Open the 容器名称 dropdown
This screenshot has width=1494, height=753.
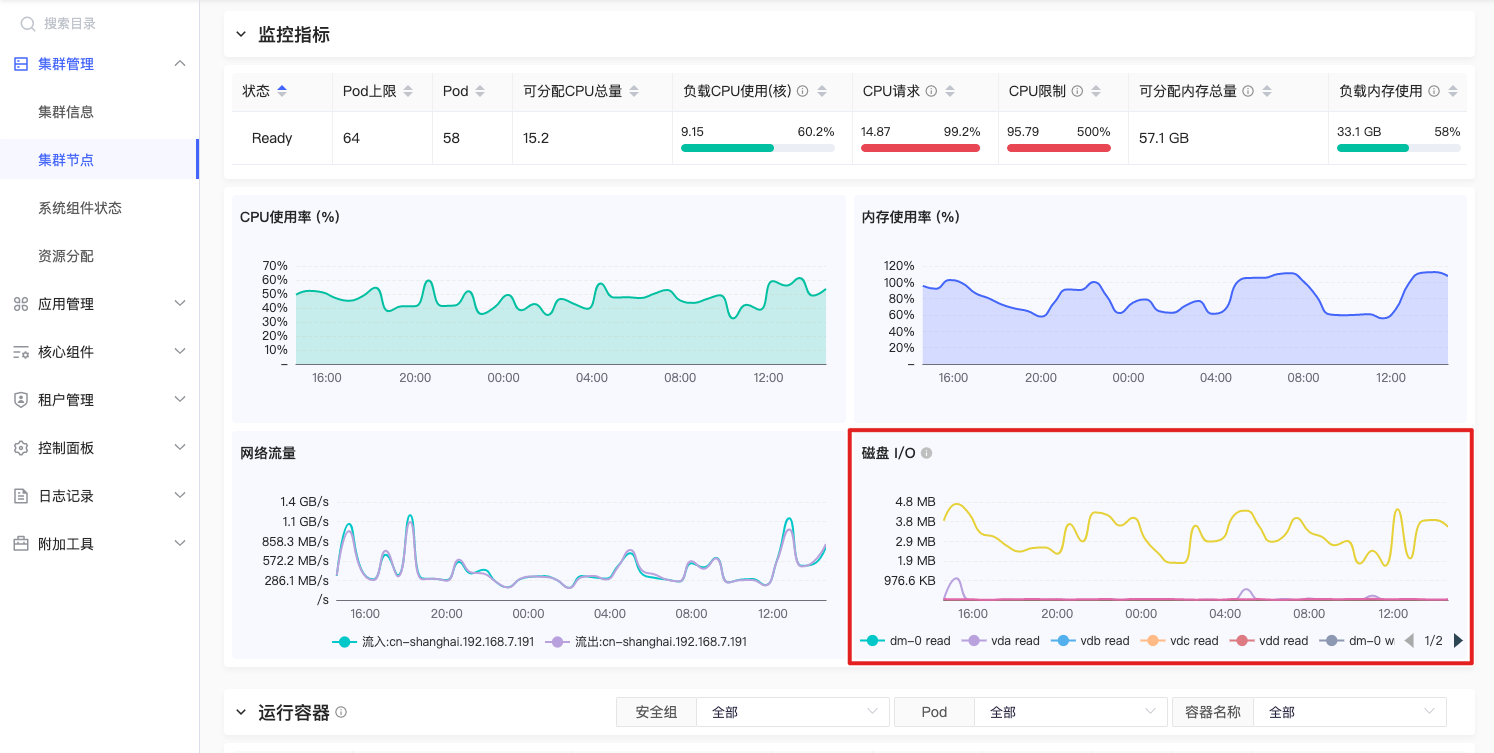click(x=1350, y=712)
